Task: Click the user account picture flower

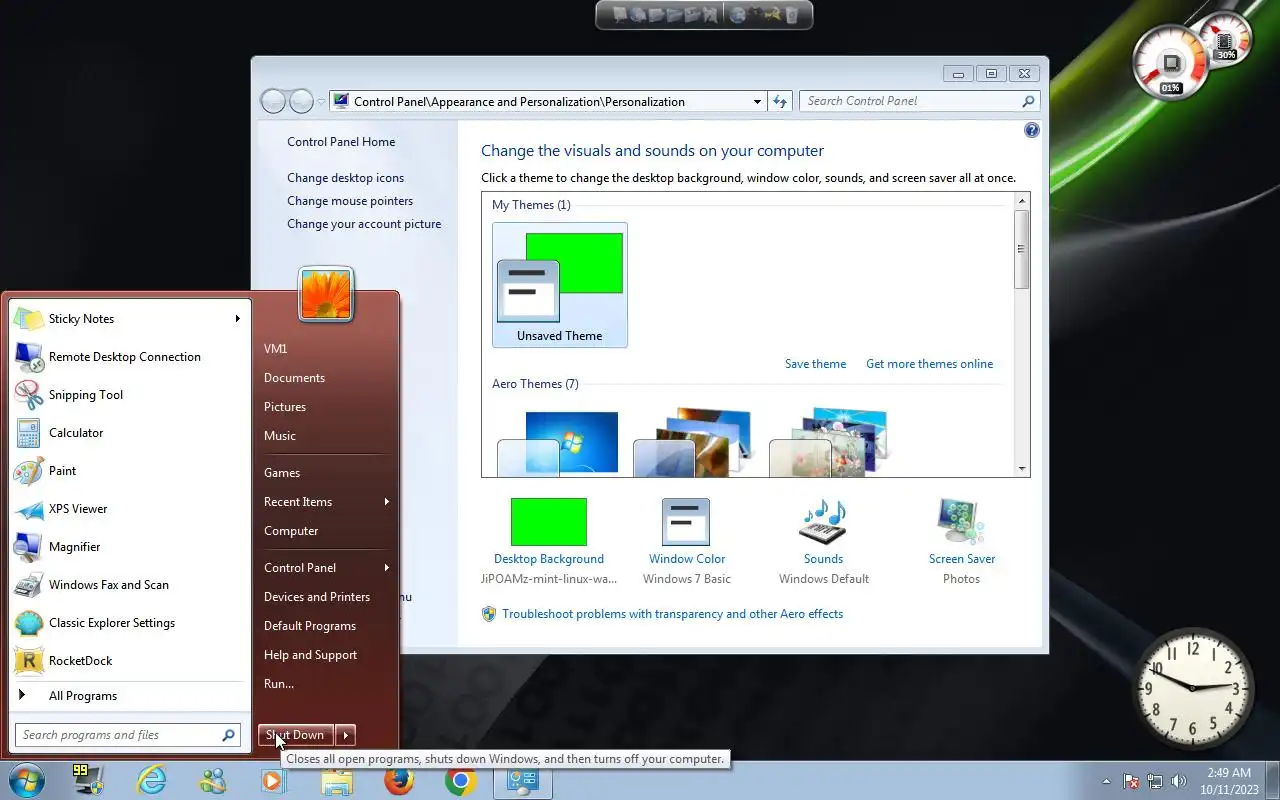Action: [x=326, y=294]
